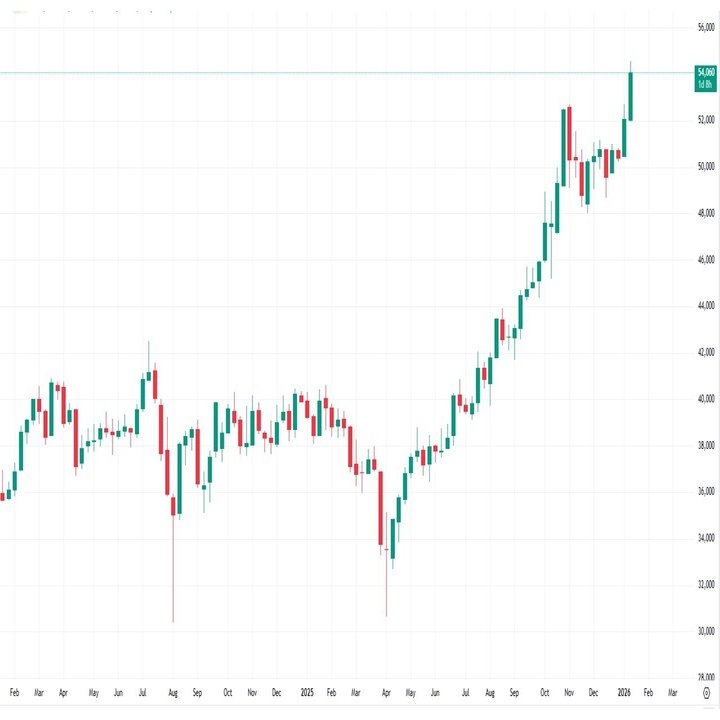Select the red candle at the November 2025 peak

569,133
